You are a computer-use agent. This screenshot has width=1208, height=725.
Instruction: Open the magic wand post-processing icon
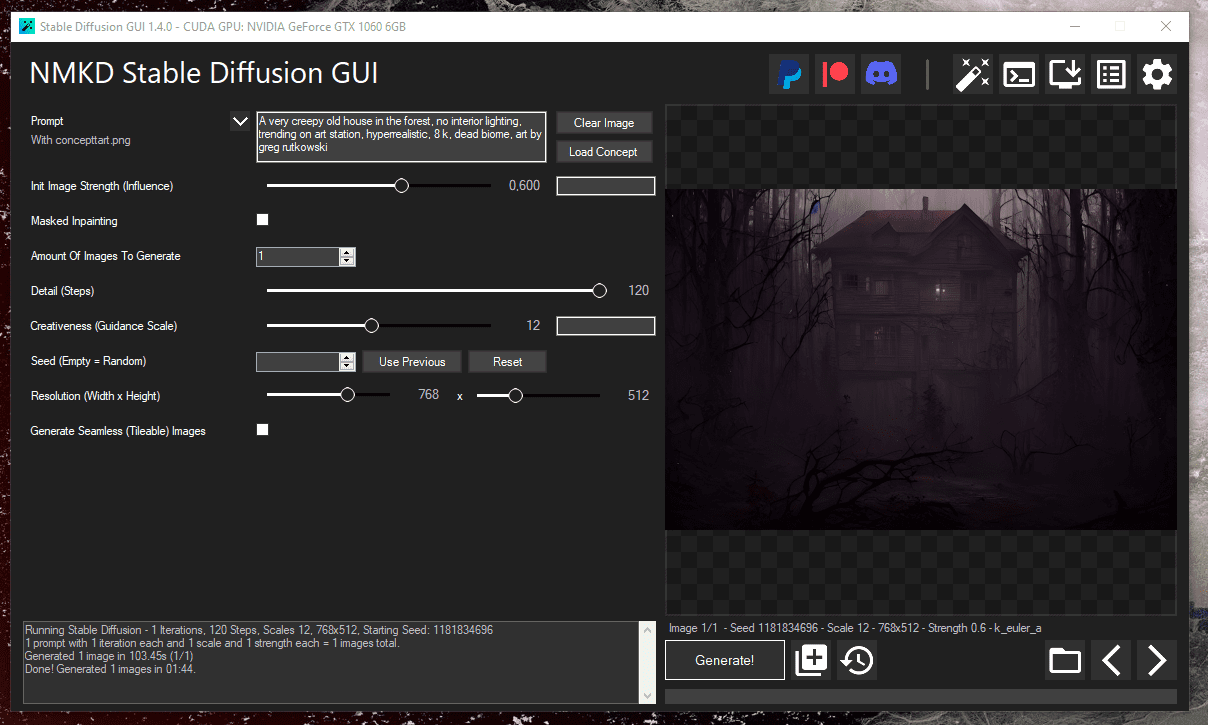coord(972,74)
